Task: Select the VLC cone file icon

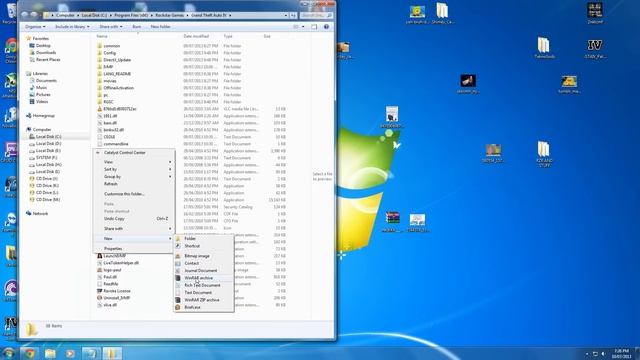Action: (x=100, y=109)
